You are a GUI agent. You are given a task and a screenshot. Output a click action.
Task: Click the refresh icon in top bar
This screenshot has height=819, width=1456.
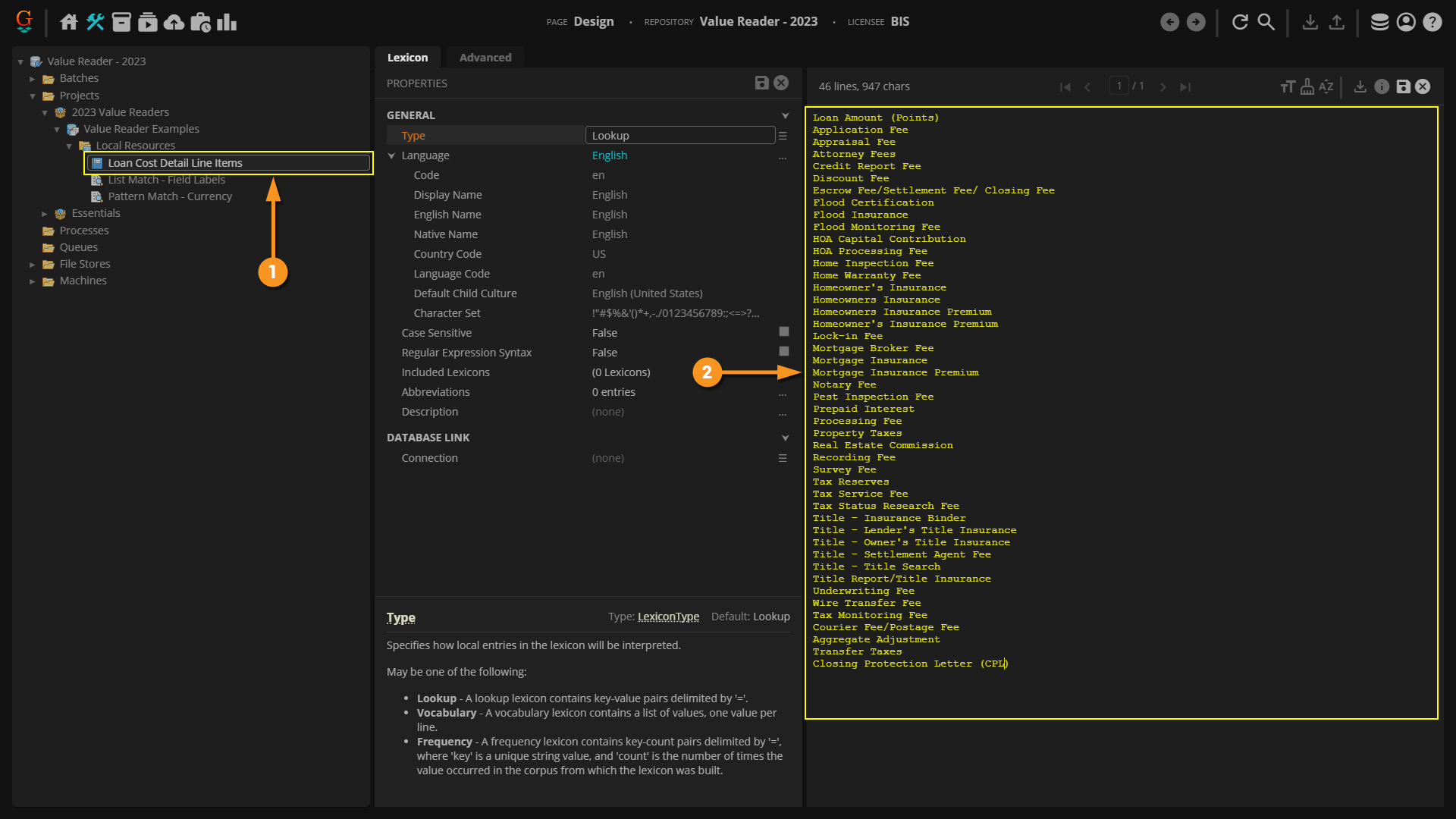(x=1240, y=22)
